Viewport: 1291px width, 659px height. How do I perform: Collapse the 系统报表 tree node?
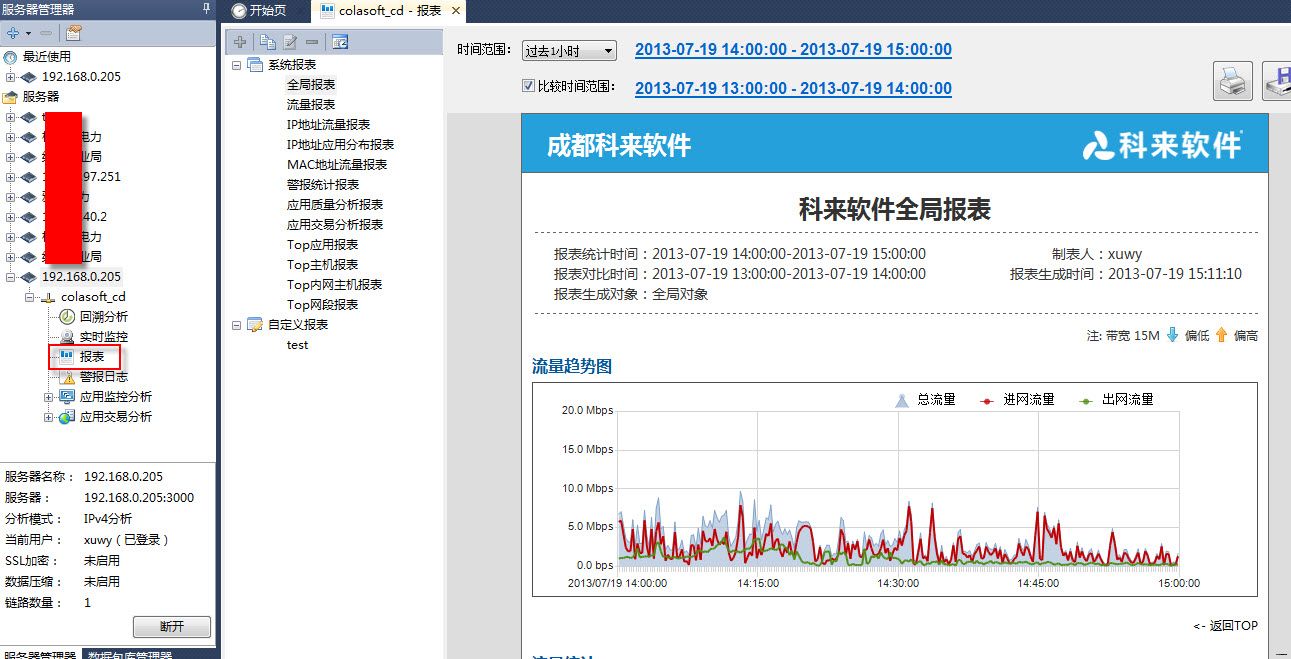(x=237, y=65)
